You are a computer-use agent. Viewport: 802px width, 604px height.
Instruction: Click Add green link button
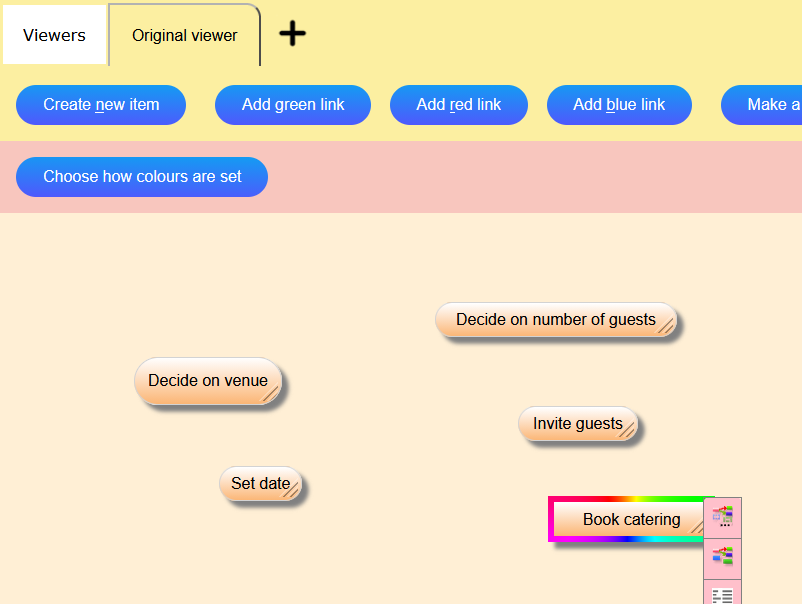(x=293, y=105)
